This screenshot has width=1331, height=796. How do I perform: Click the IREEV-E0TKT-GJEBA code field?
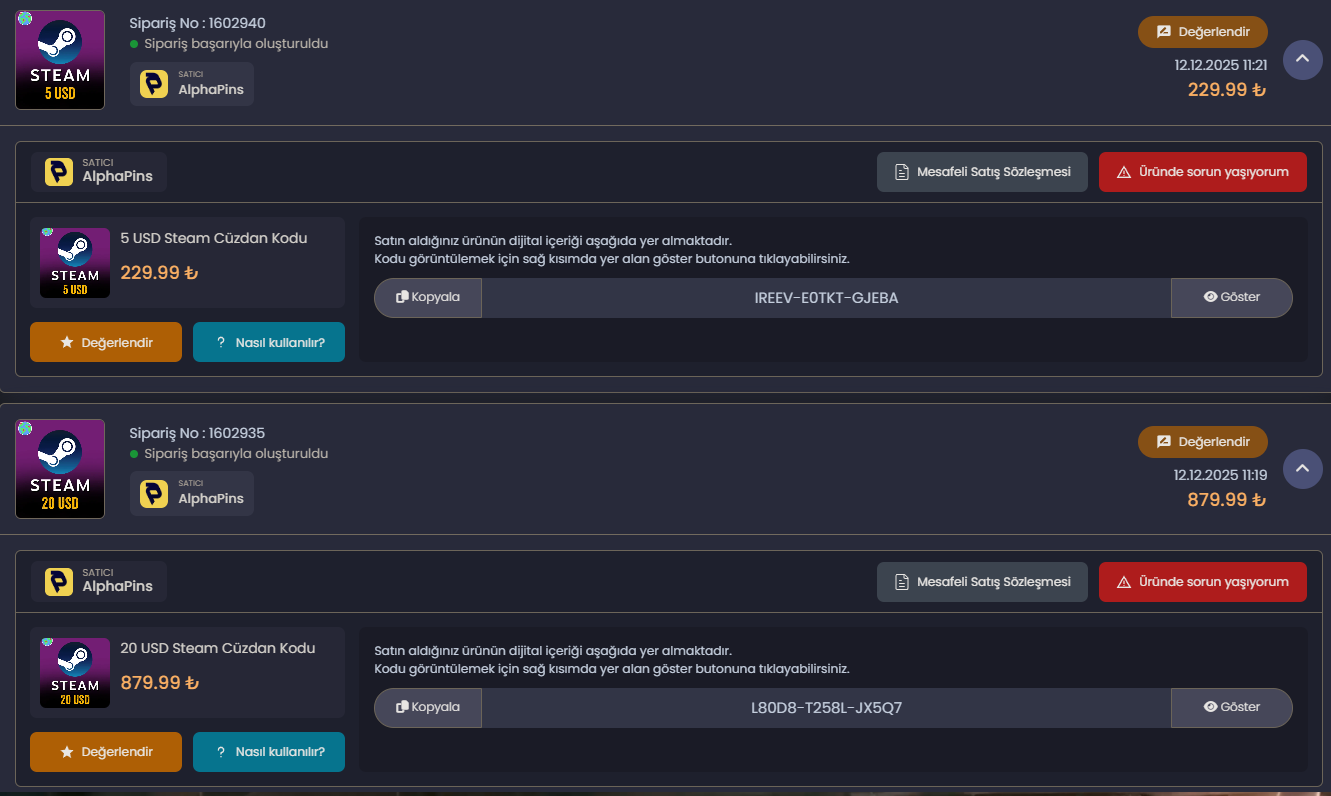coord(826,298)
